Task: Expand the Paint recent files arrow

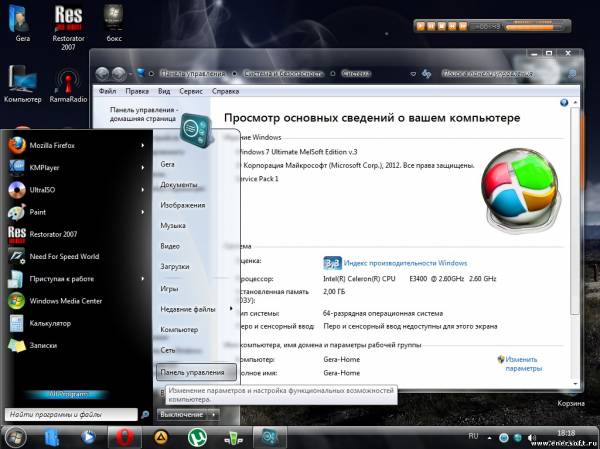Action: coord(142,212)
